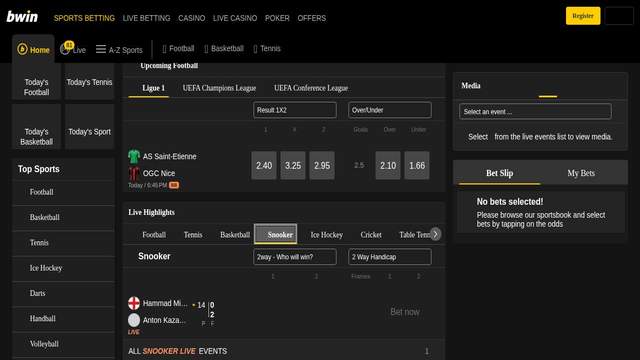Open the Over/Under market dropdown
640x360 pixels.
pyautogui.click(x=390, y=110)
